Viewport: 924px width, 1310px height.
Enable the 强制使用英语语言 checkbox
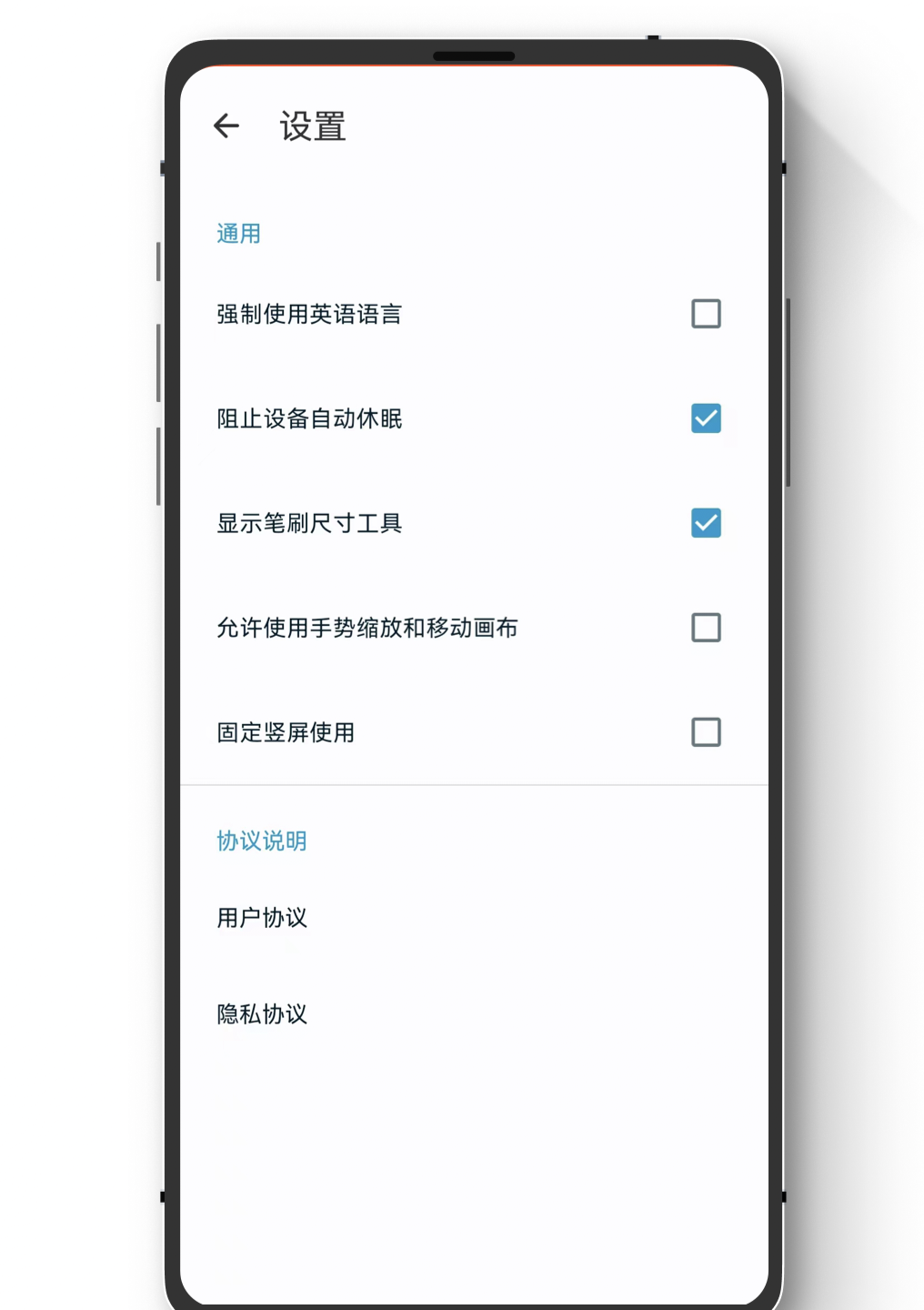[x=706, y=314]
